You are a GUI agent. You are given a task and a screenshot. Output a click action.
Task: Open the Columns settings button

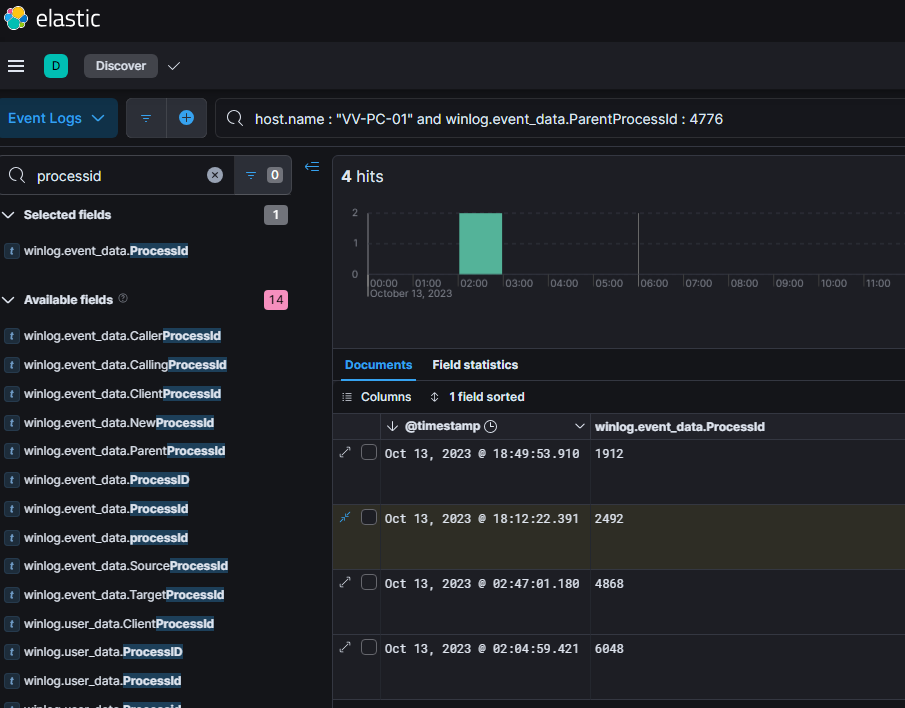click(377, 397)
